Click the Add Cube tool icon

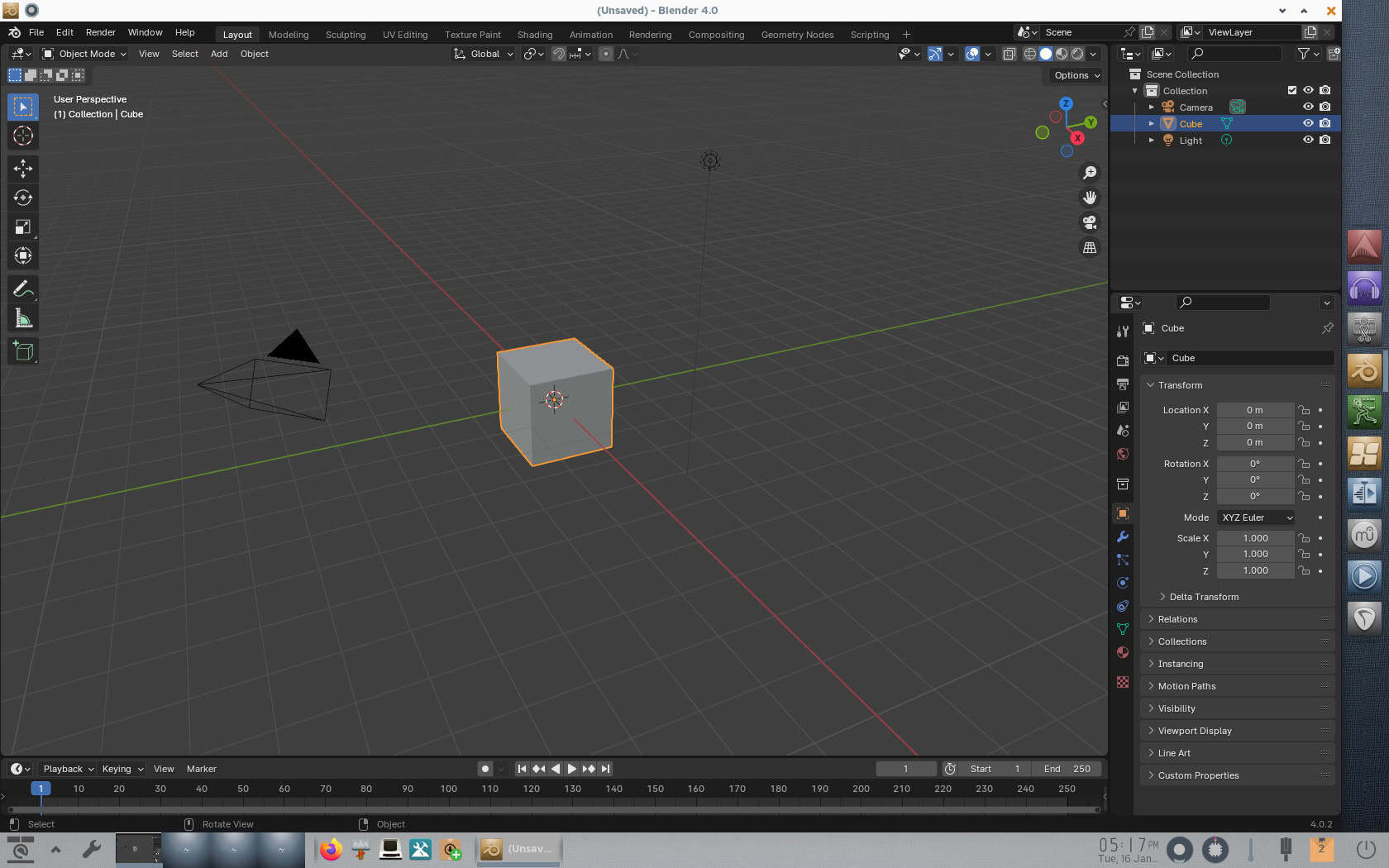[x=23, y=351]
